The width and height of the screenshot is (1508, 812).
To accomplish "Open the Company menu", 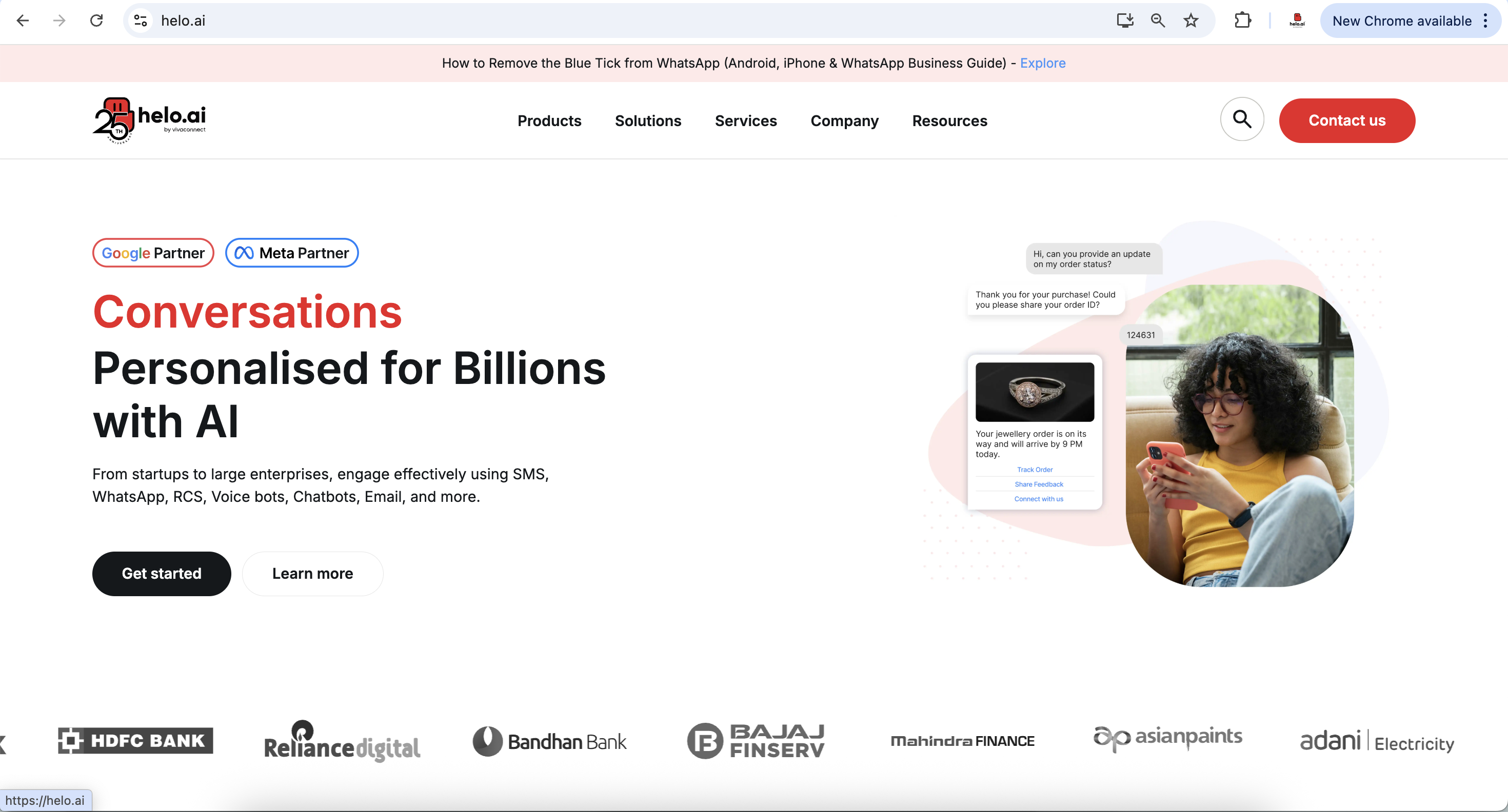I will click(844, 121).
